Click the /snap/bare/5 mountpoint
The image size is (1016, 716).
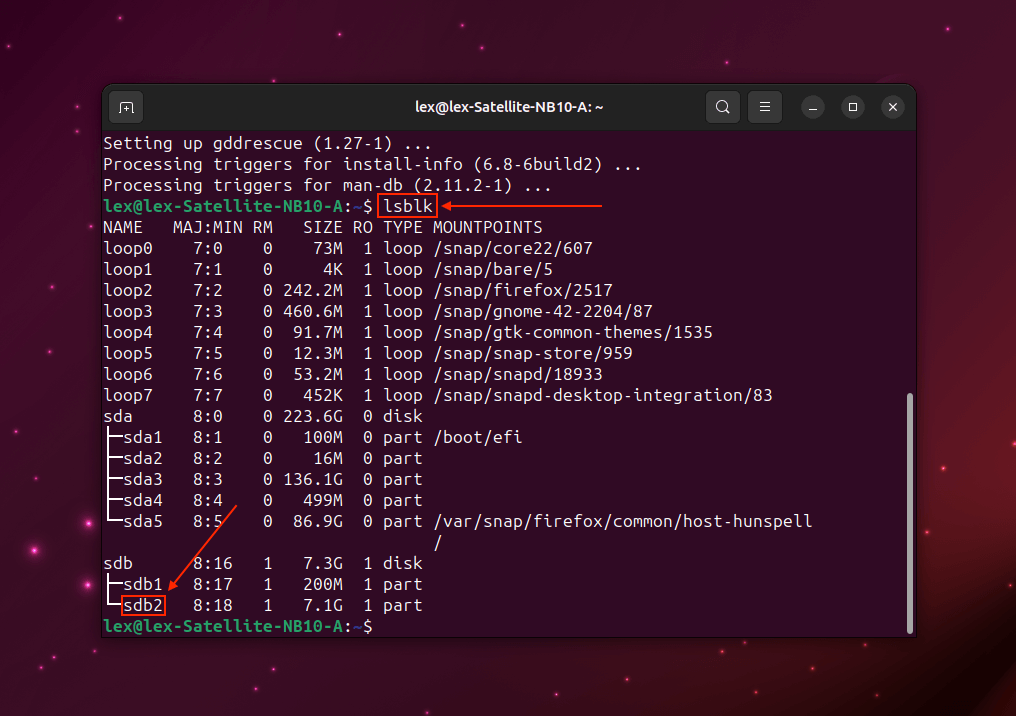pyautogui.click(x=492, y=270)
